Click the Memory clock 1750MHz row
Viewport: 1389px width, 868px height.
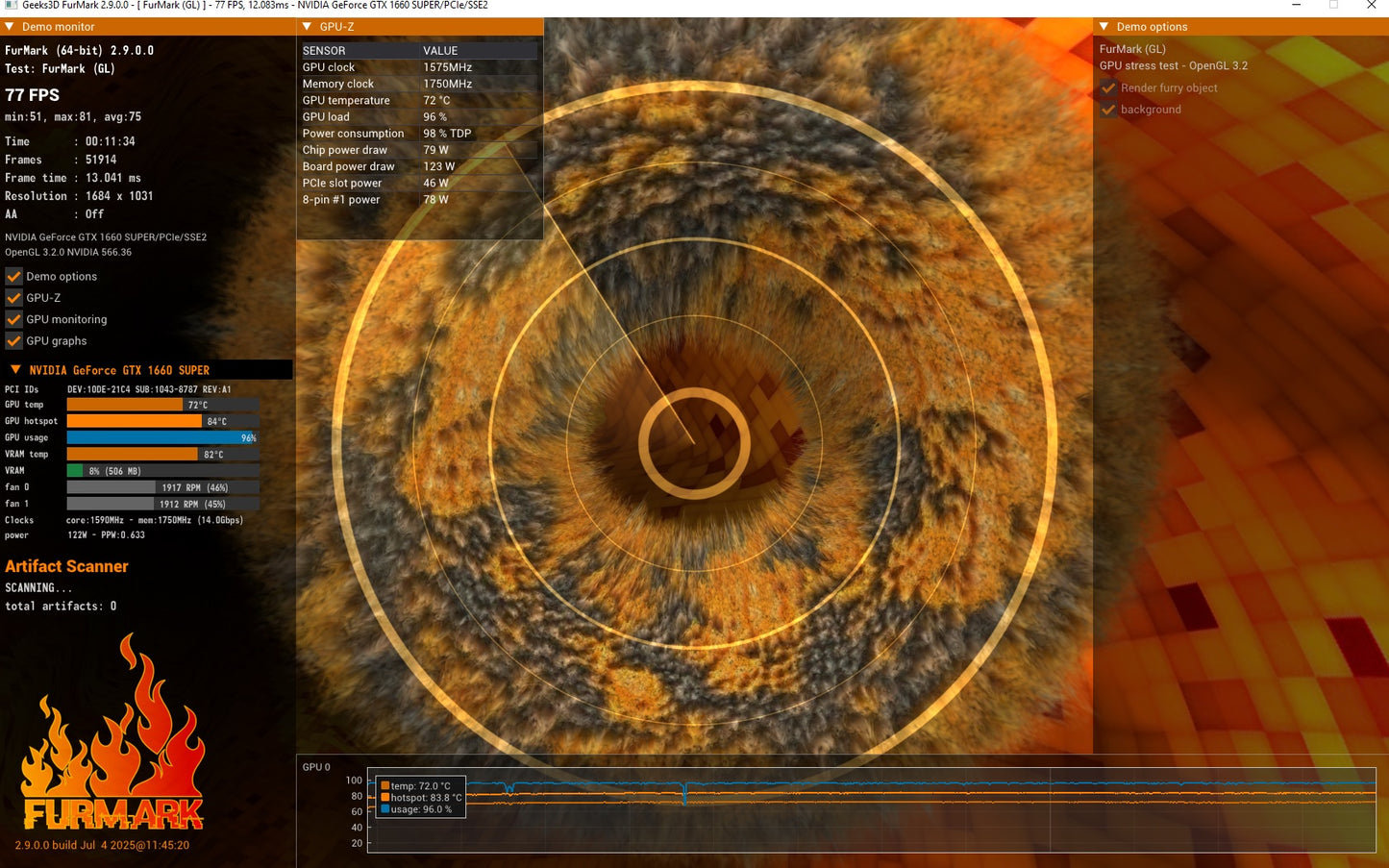419,84
